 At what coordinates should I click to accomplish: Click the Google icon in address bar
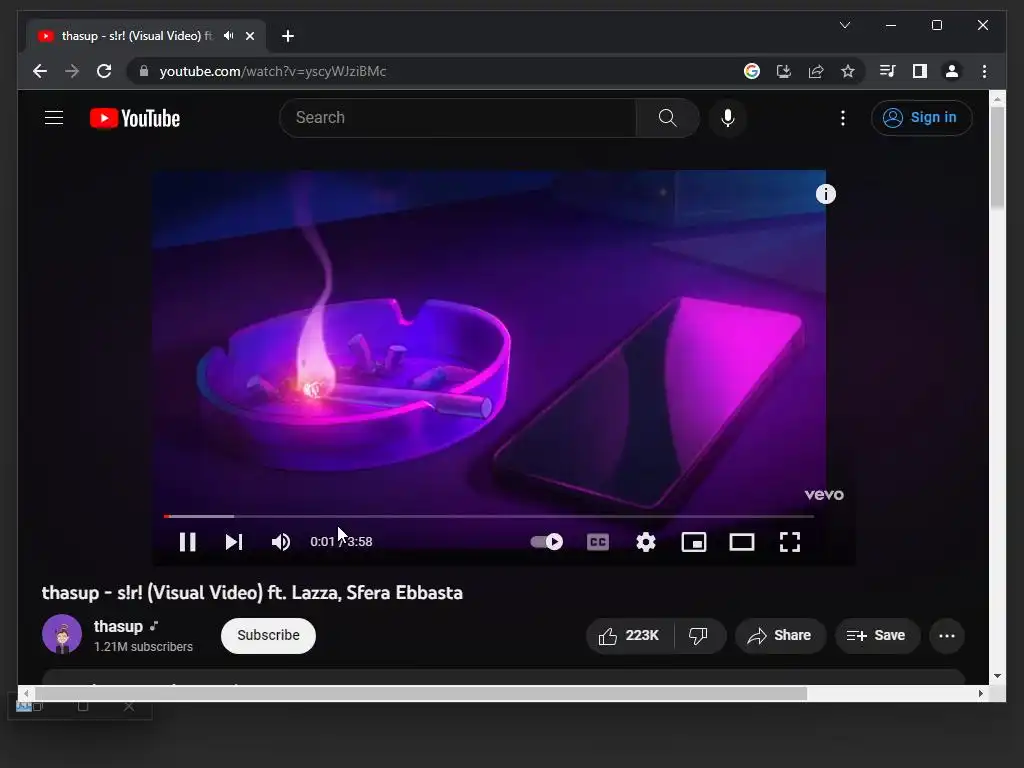click(752, 71)
